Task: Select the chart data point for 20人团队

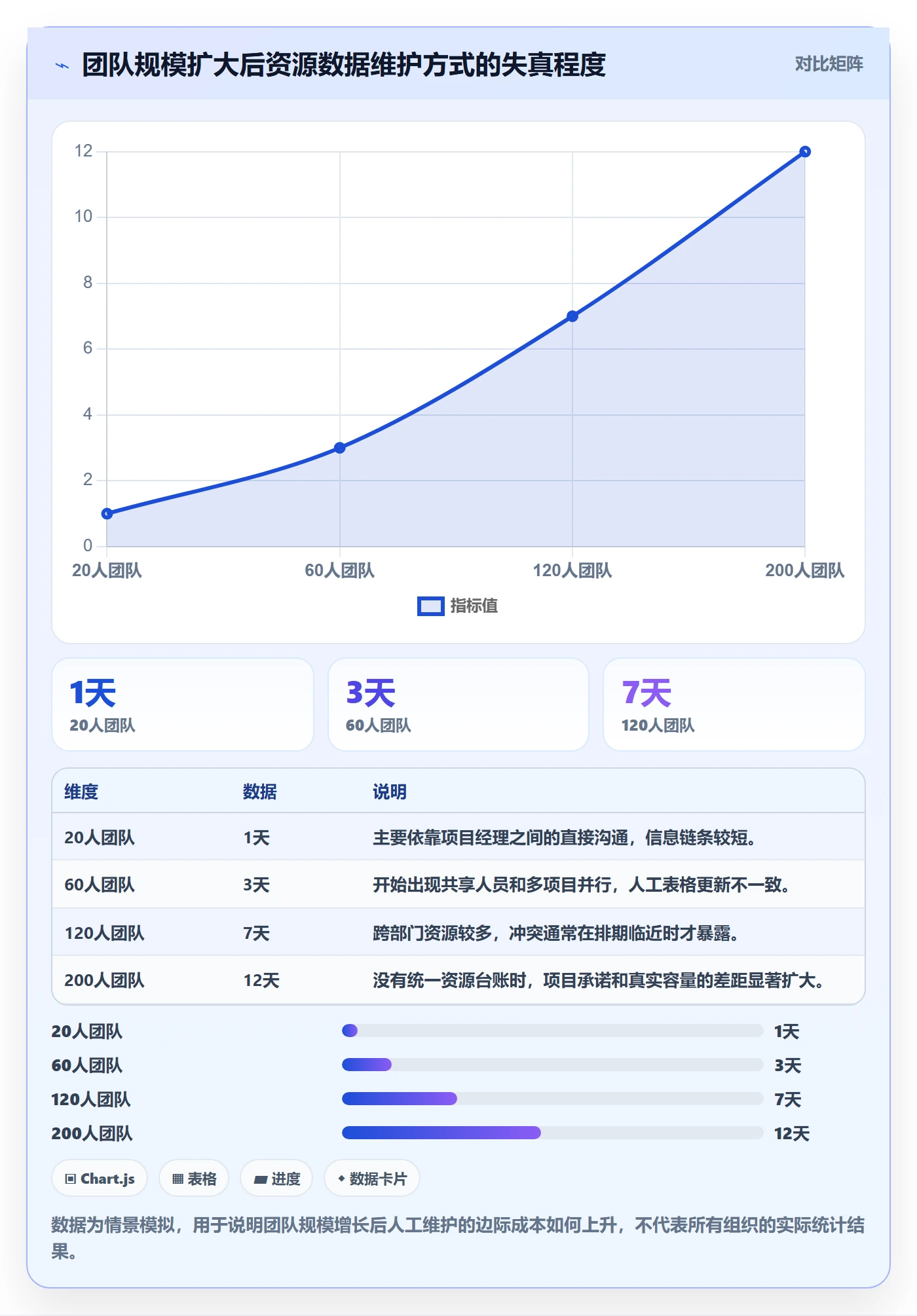Action: coord(107,514)
